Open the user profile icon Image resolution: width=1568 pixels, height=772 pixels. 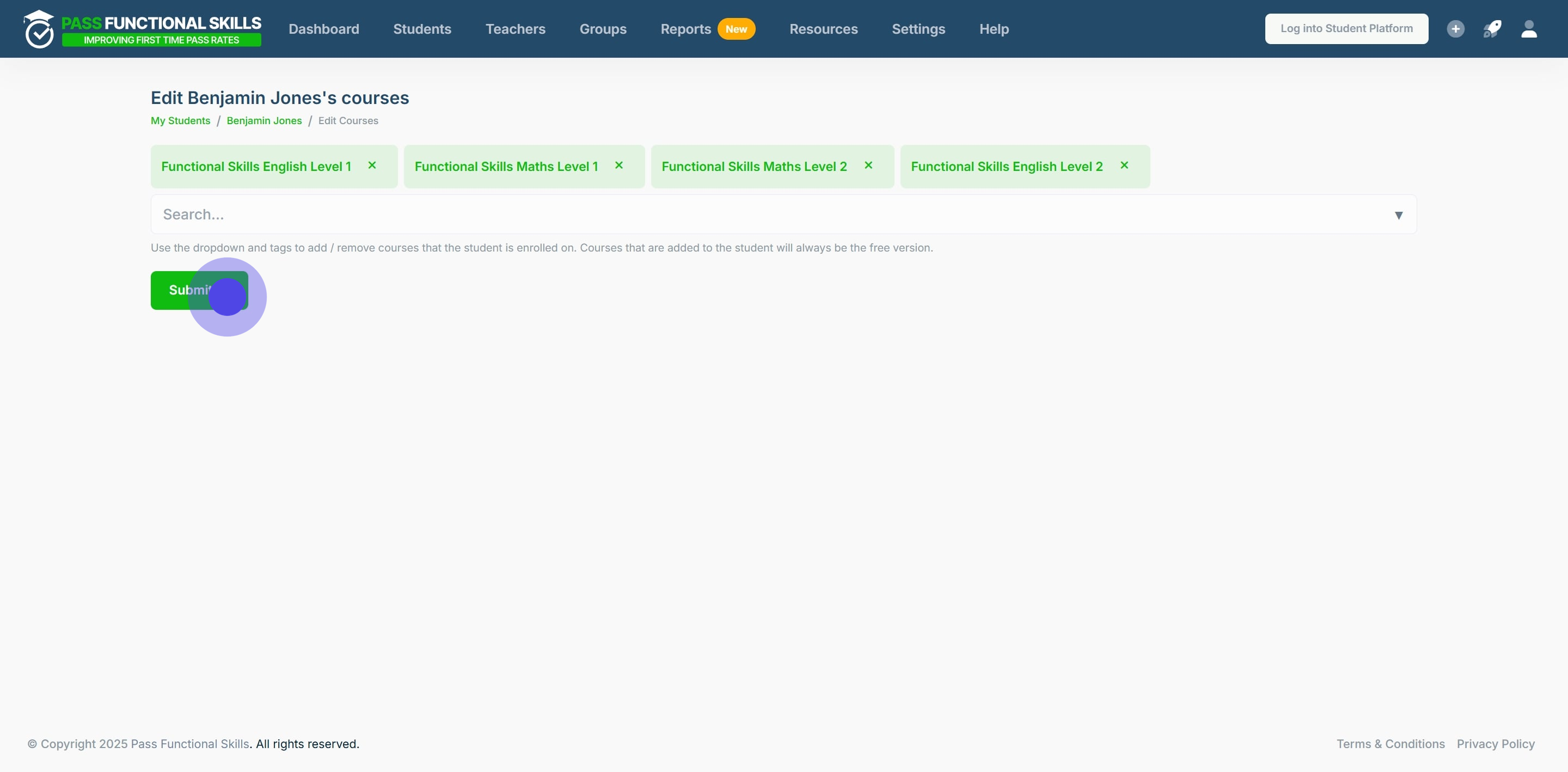[x=1528, y=29]
